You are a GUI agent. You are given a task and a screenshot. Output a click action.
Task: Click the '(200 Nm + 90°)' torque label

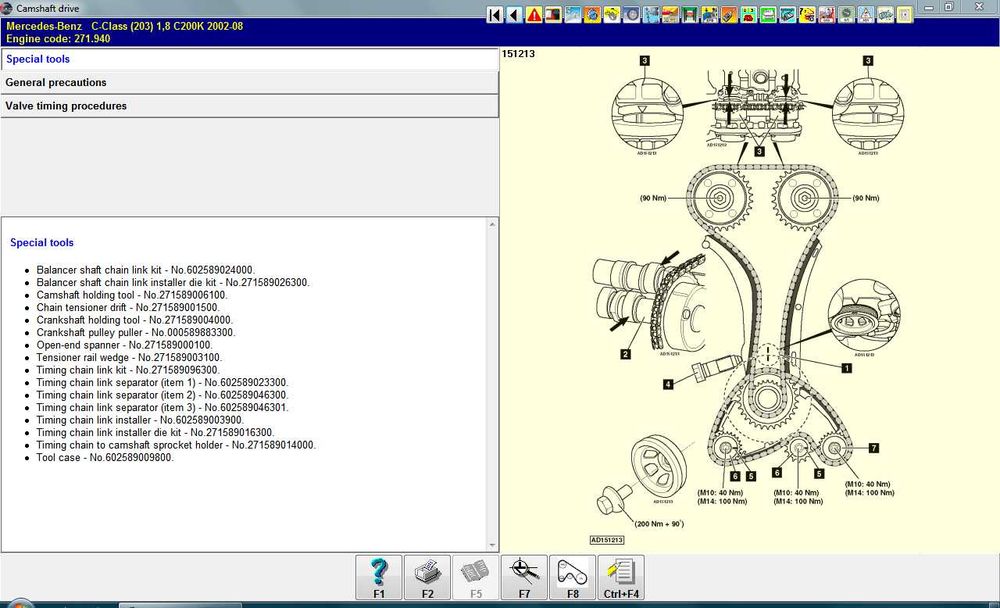pos(659,524)
